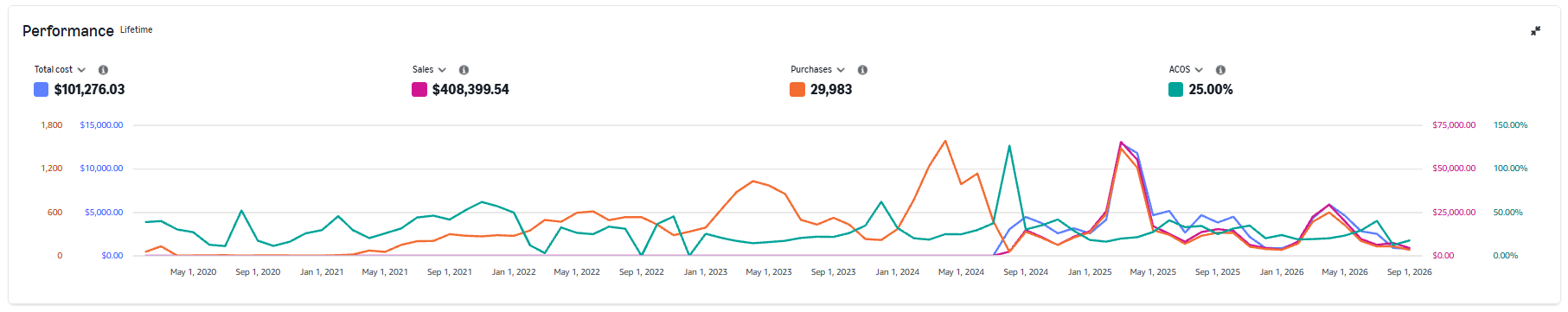Open the Sales metric dropdown

click(x=429, y=70)
